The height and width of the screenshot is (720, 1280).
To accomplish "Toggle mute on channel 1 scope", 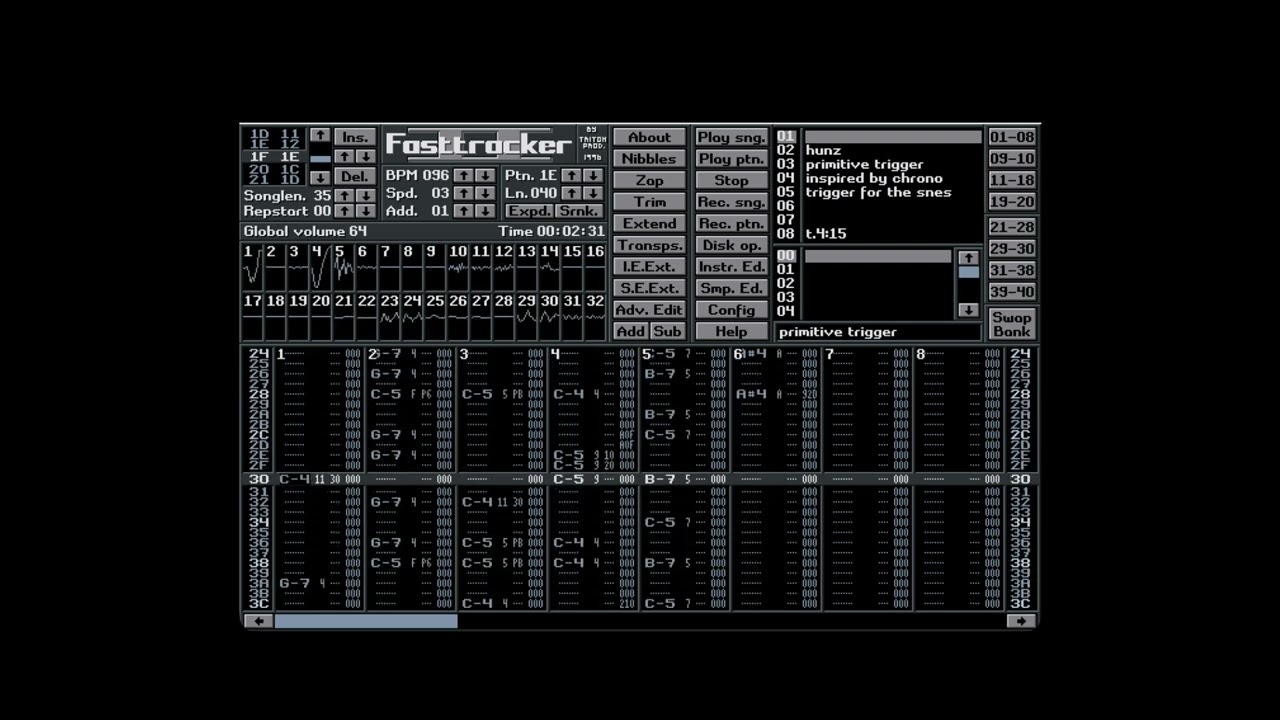I will (253, 265).
